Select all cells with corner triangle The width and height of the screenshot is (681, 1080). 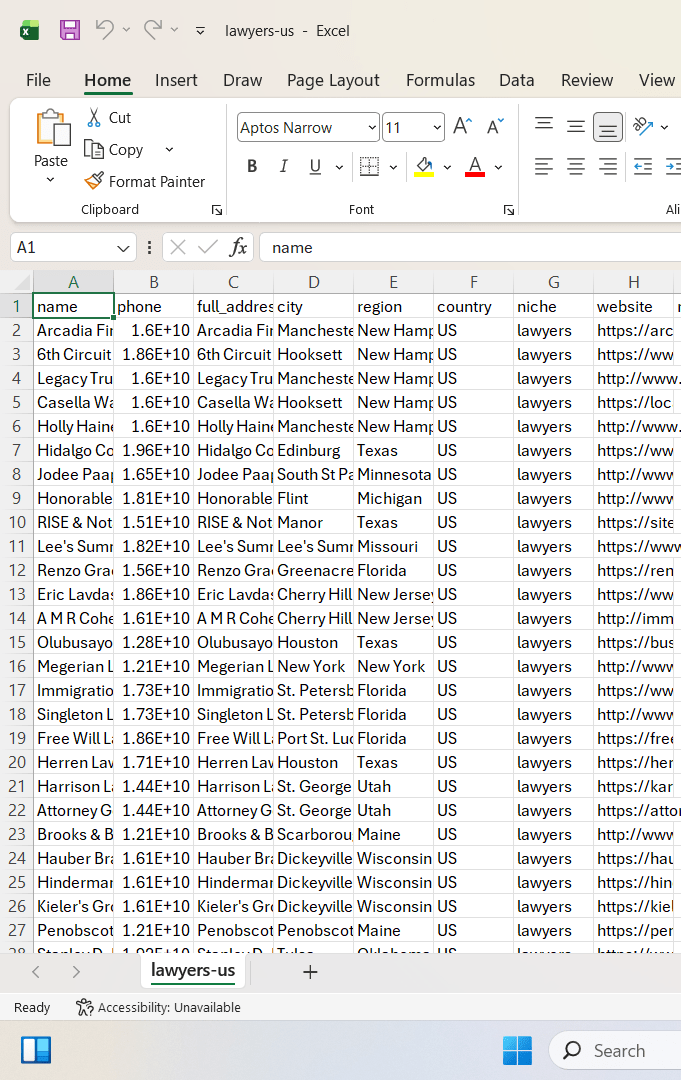pyautogui.click(x=23, y=282)
